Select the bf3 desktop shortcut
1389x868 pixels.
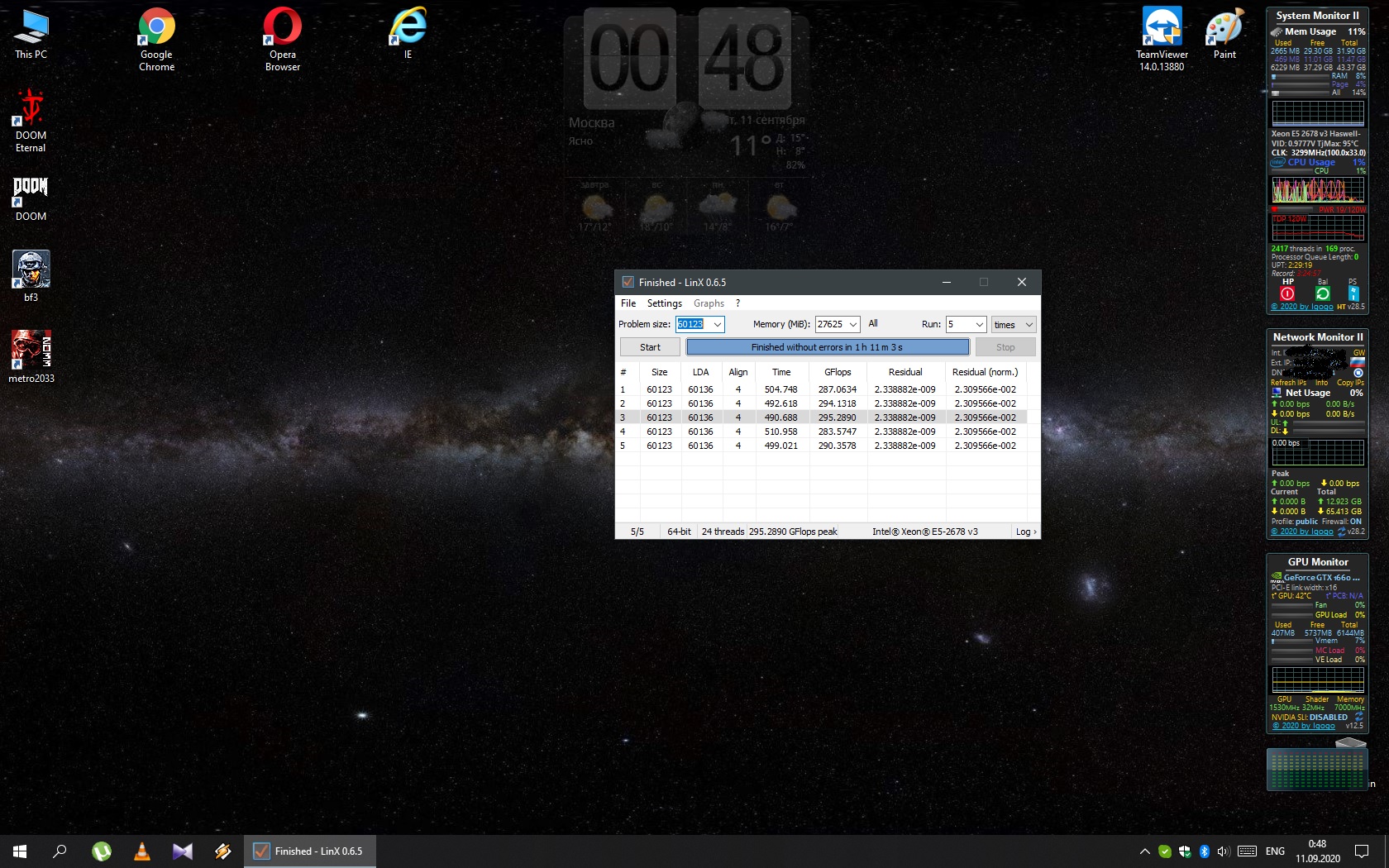pos(31,276)
